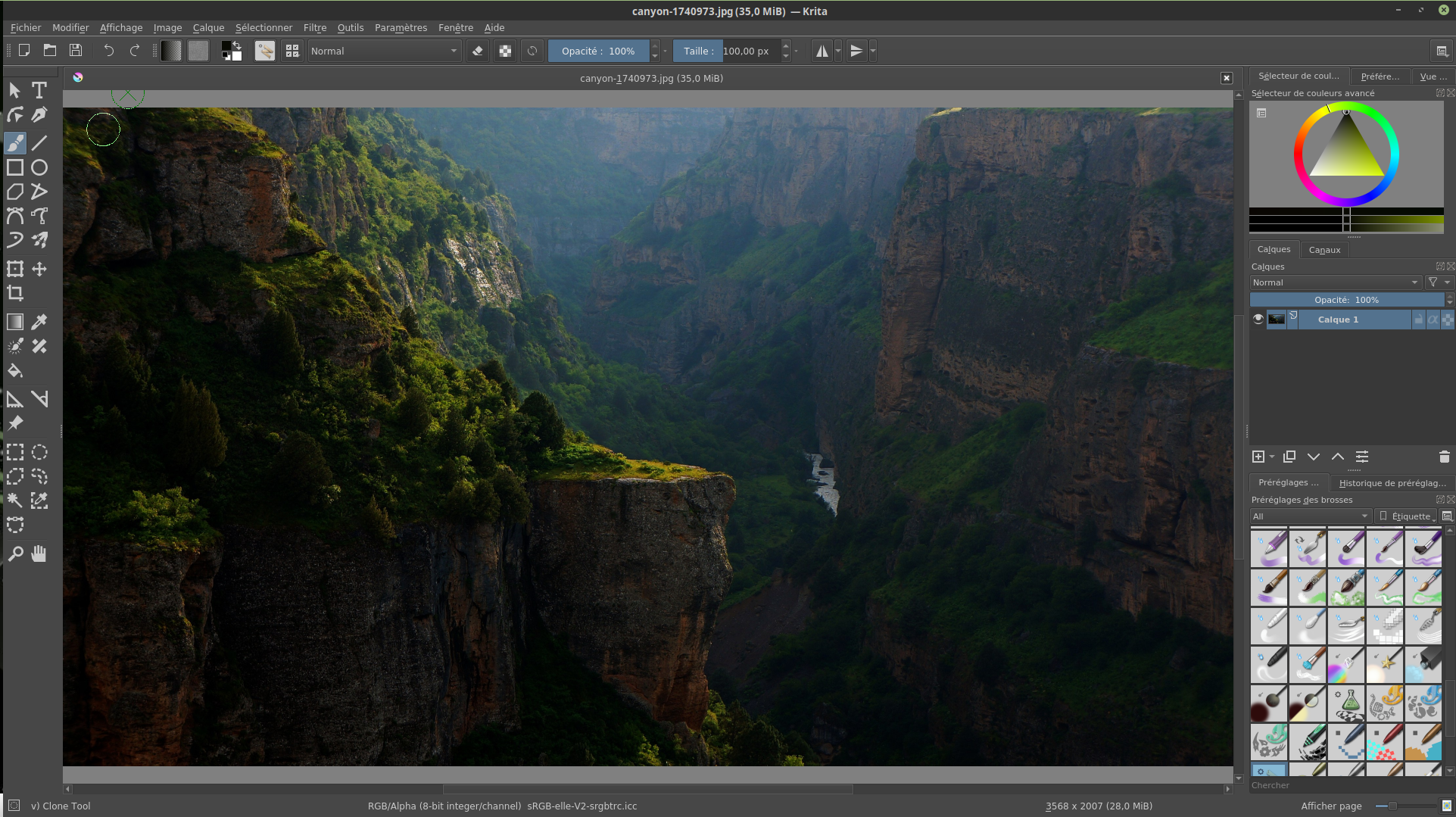This screenshot has height=817, width=1456.
Task: Switch to the Canaux tab
Action: [x=1324, y=250]
